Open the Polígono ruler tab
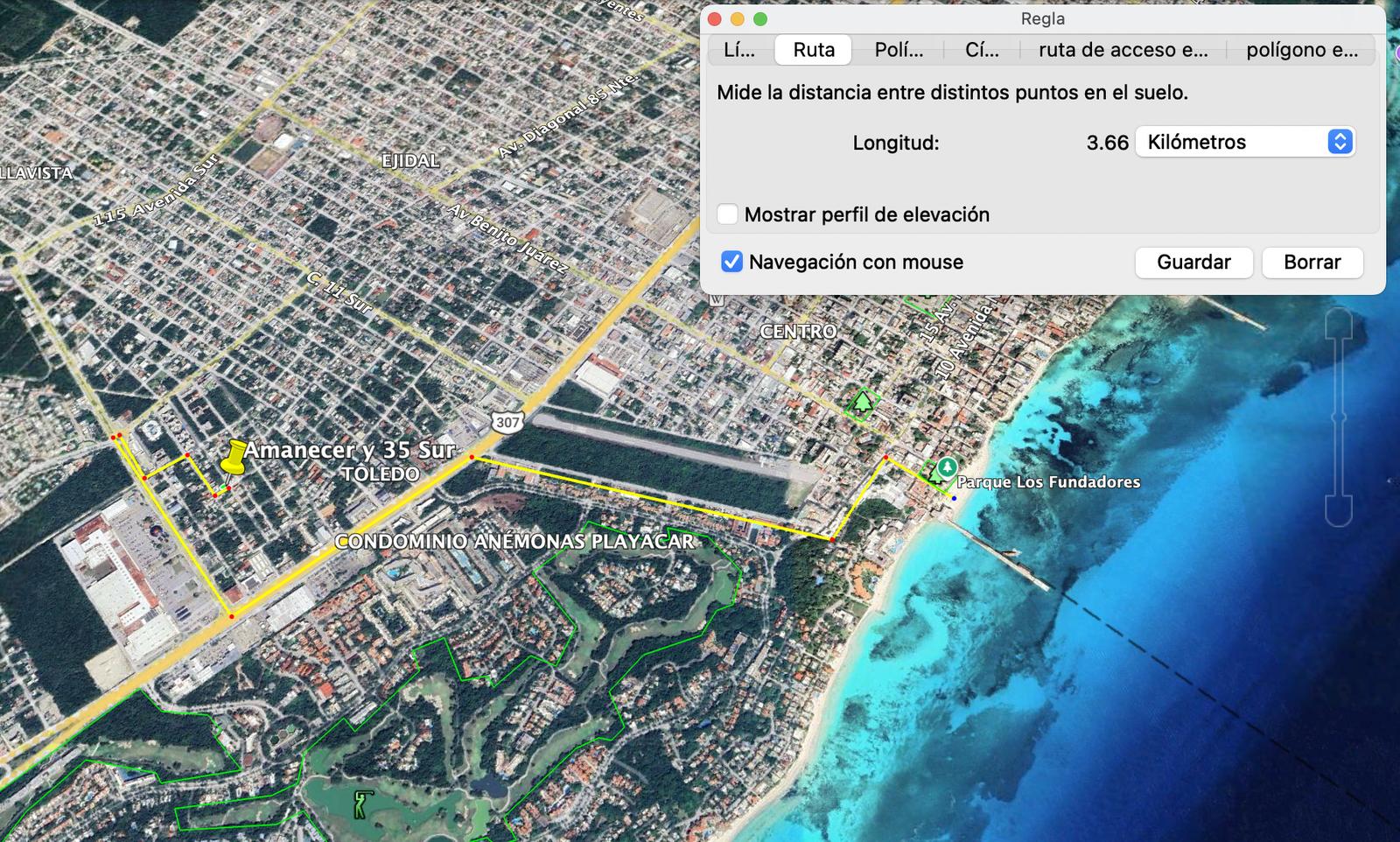 tap(899, 50)
